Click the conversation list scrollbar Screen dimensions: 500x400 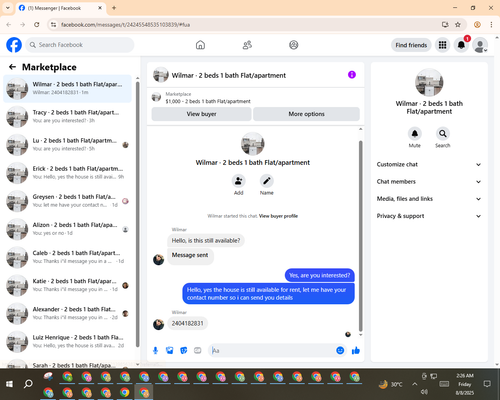click(x=137, y=214)
